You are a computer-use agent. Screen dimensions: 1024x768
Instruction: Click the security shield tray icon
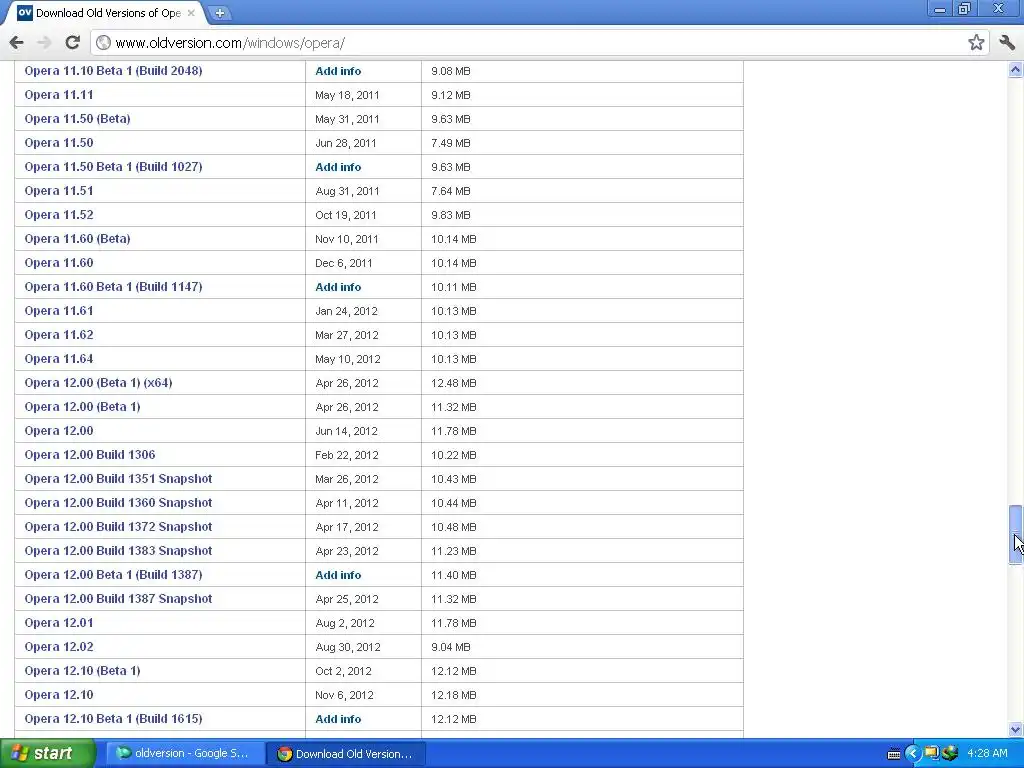[x=950, y=754]
